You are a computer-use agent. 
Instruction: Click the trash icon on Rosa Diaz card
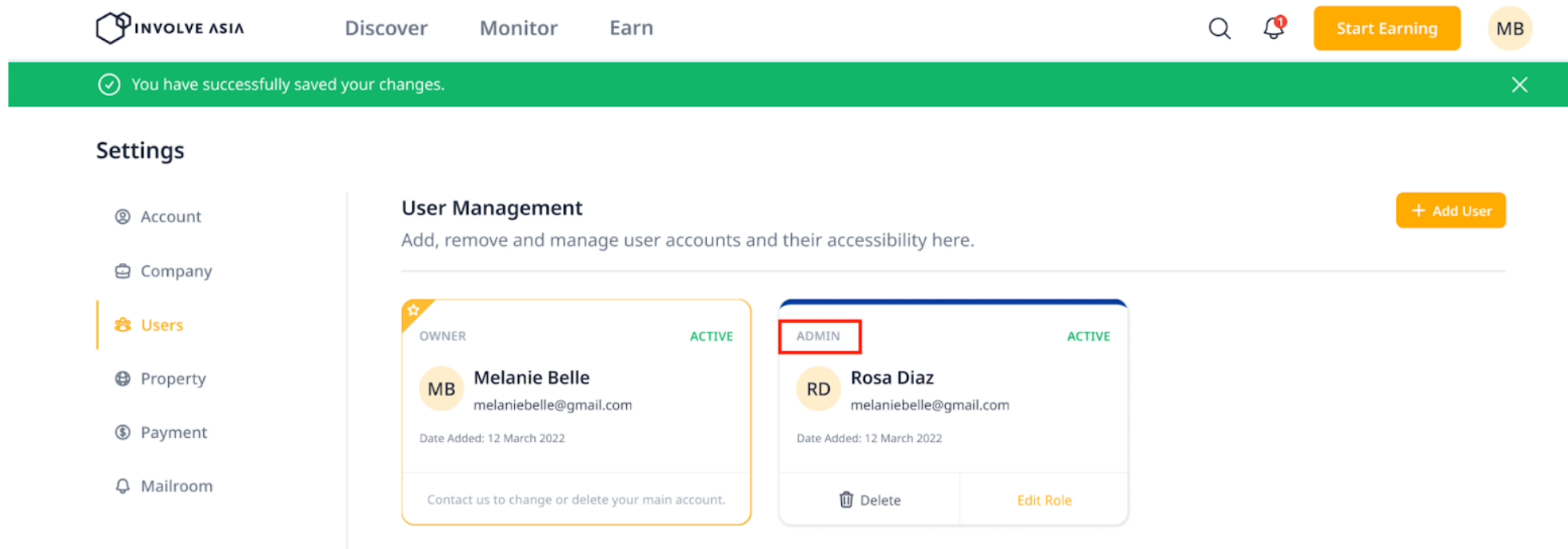pyautogui.click(x=846, y=499)
